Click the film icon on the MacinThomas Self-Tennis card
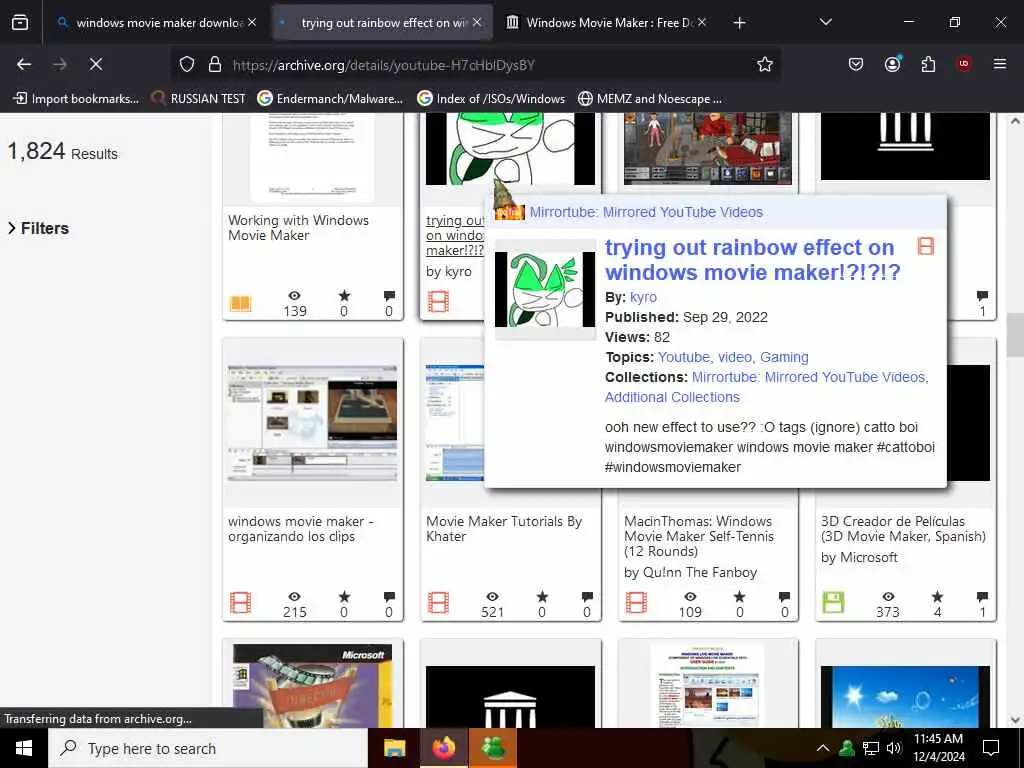 point(636,603)
